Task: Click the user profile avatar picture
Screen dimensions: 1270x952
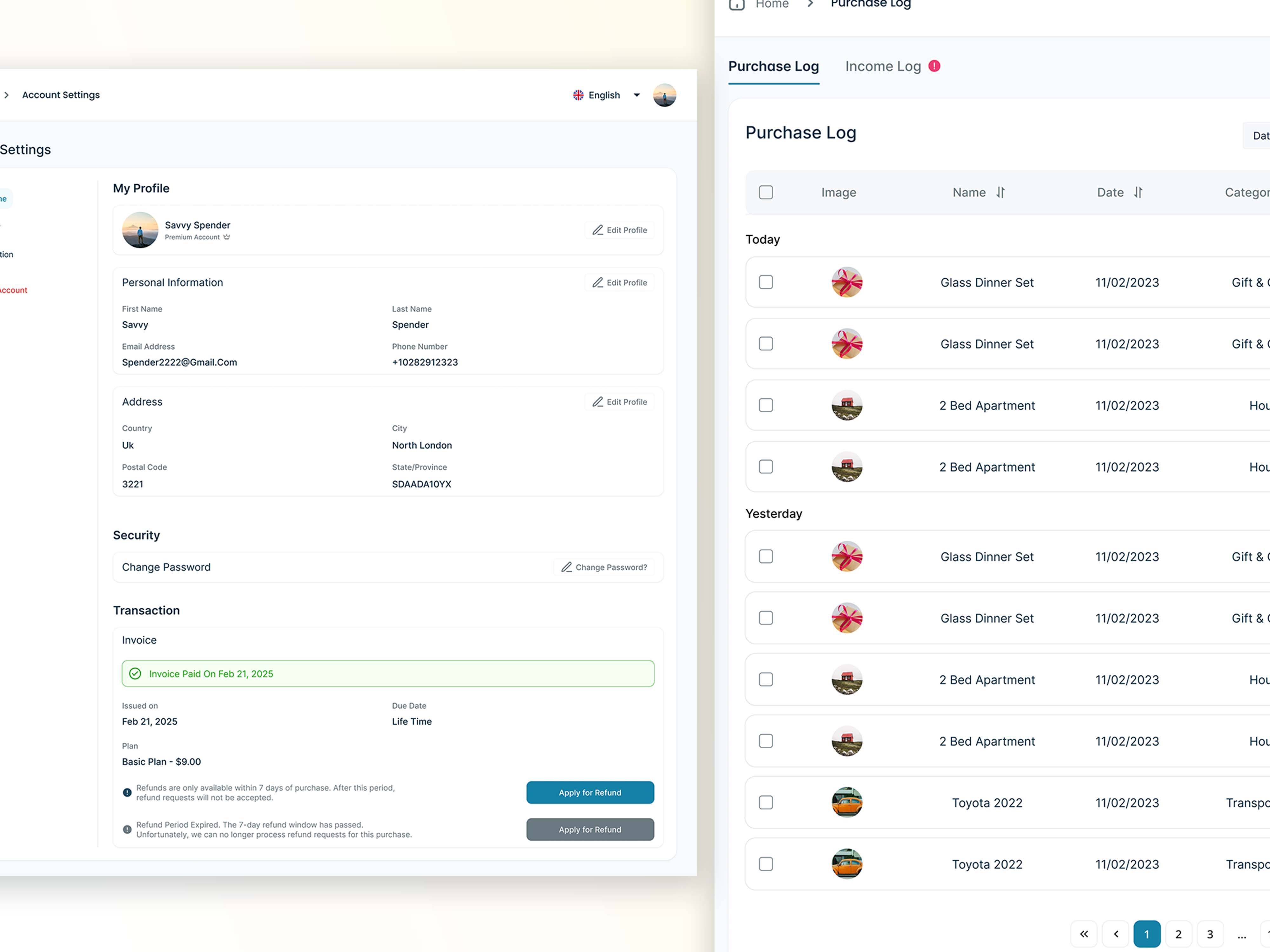Action: 664,95
